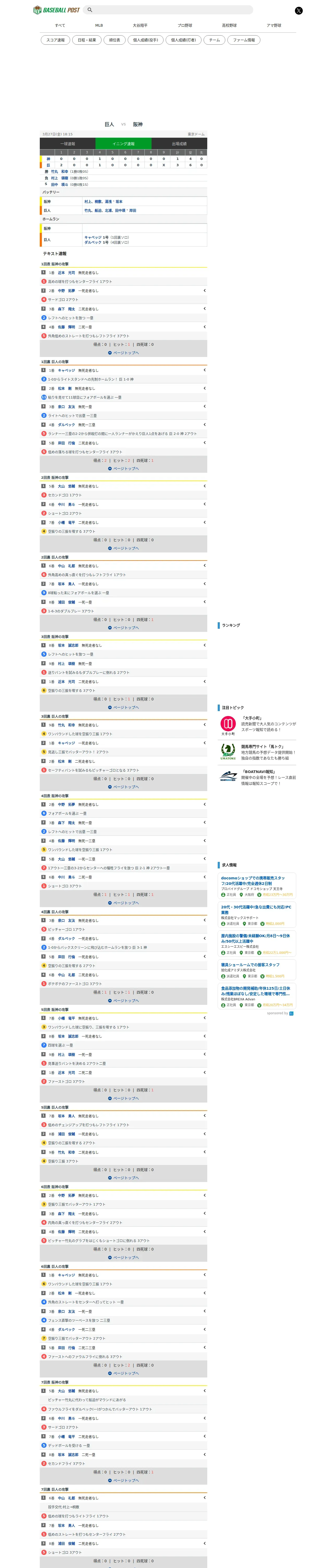Expand 5番 大山 悠輔 at-bat in 2回表

pos(204,486)
